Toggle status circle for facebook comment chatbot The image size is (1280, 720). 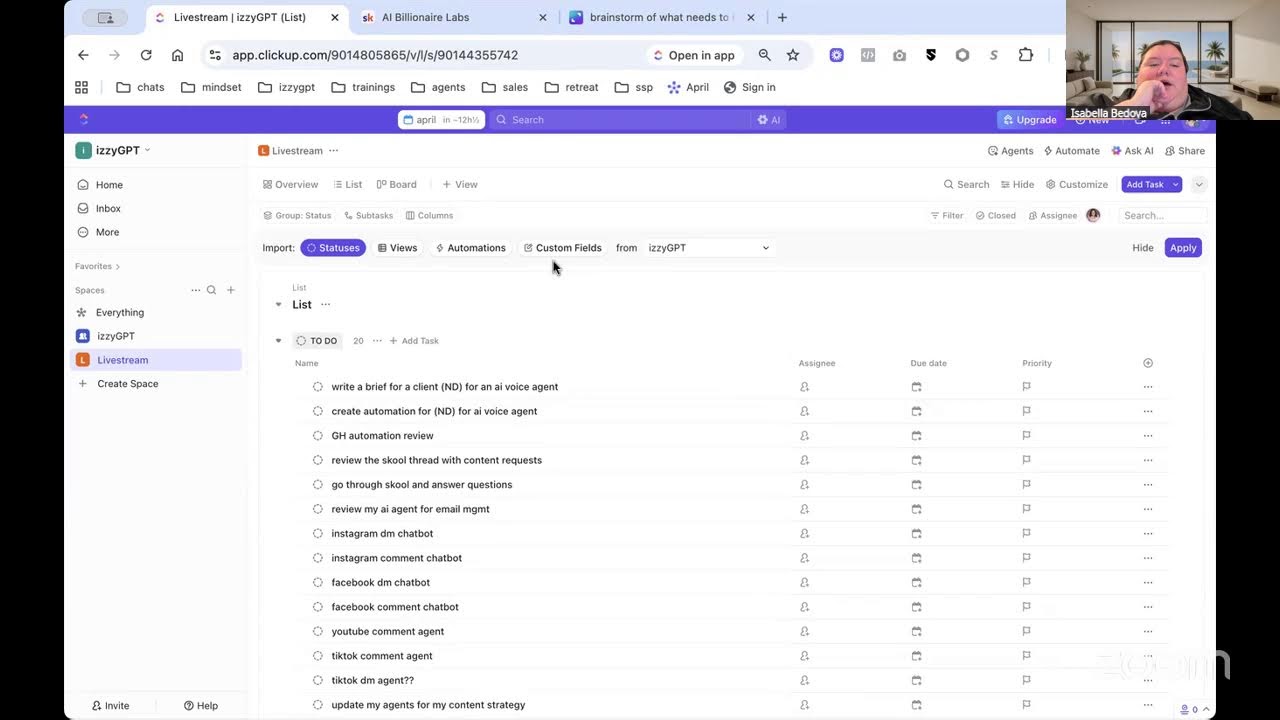[x=317, y=607]
